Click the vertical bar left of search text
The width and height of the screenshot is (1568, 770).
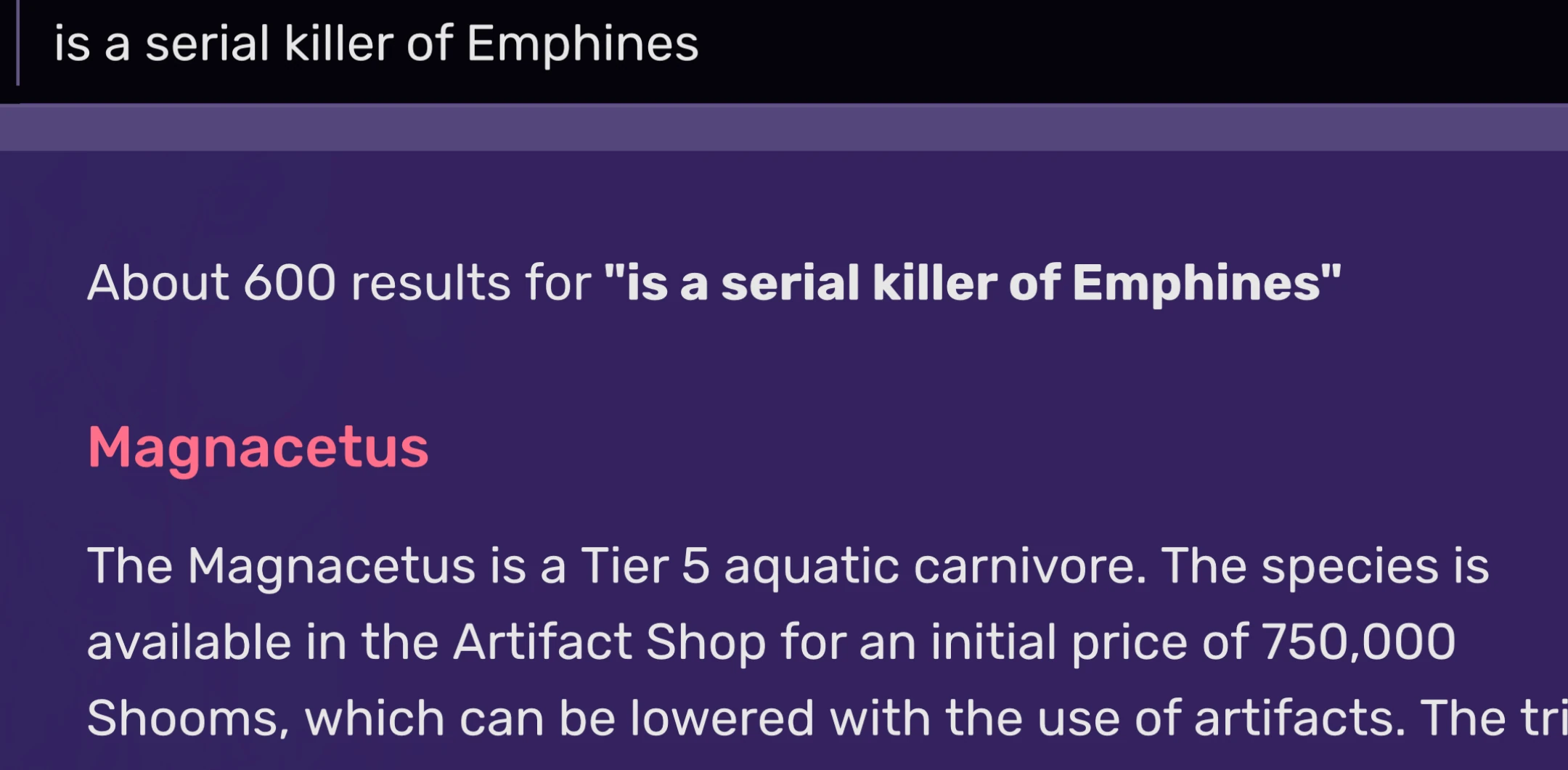click(x=17, y=44)
